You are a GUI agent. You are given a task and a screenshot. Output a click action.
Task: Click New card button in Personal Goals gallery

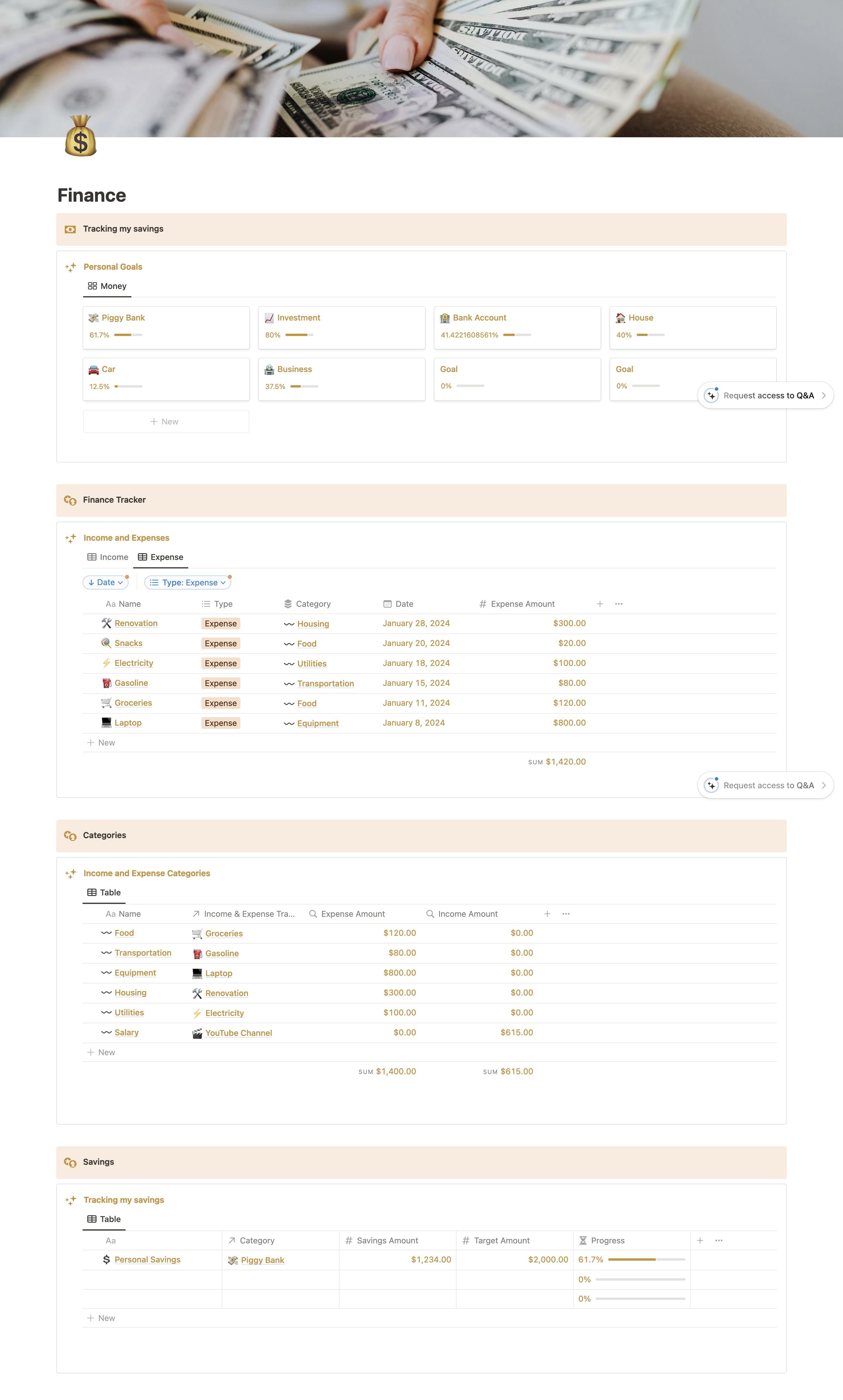[x=165, y=421]
